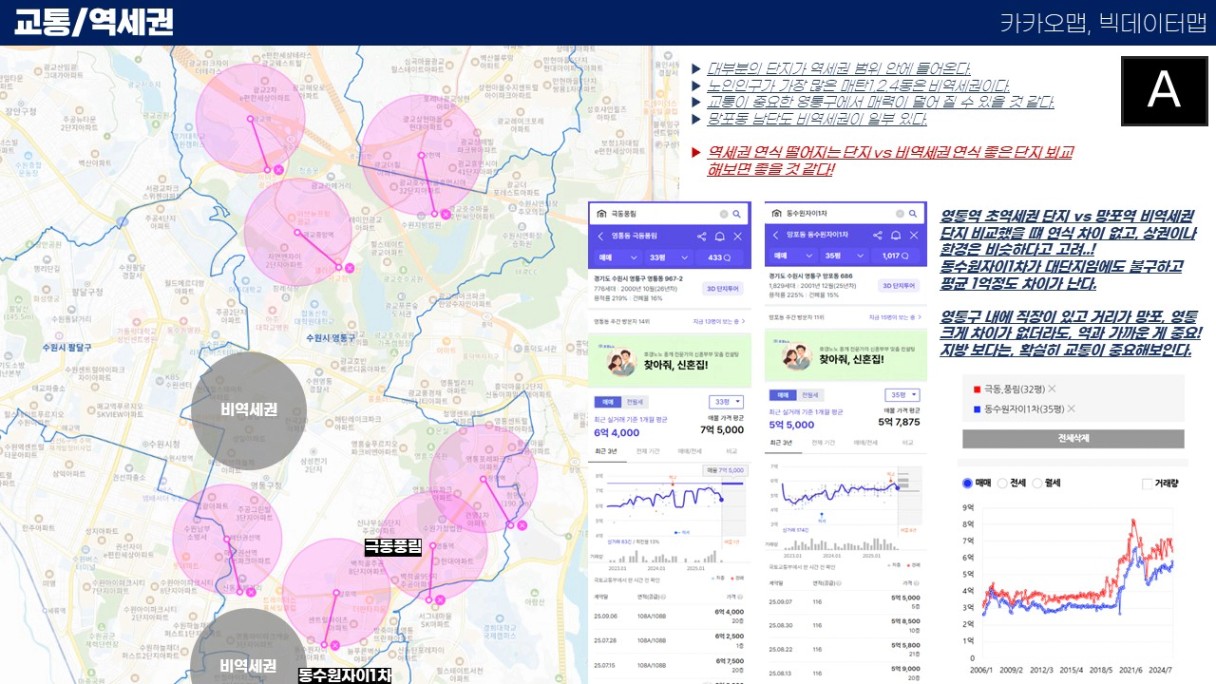Click the blue swatch next to 동수원자이1차(35평)
This screenshot has width=1216, height=684.
coord(977,409)
